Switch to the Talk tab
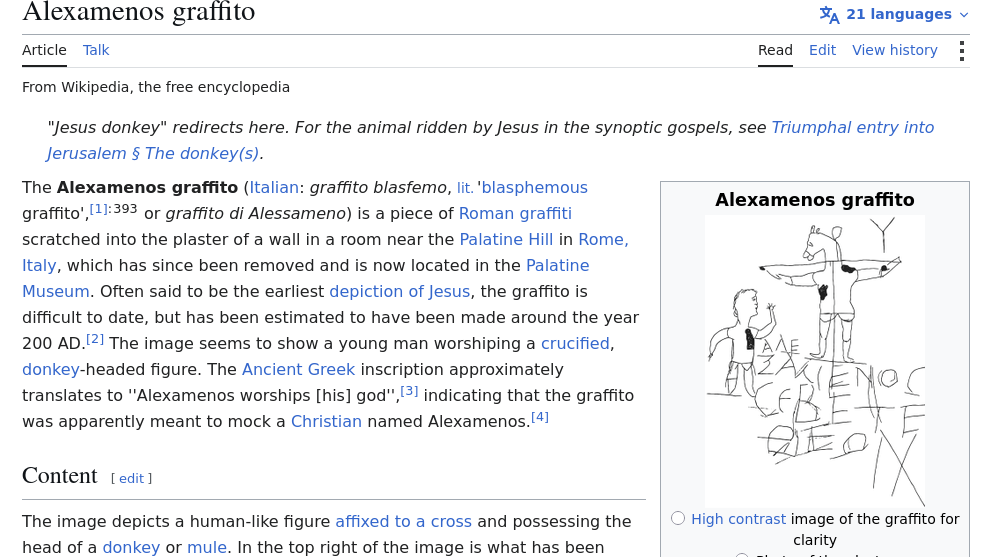Screen dimensions: 992x557 tap(96, 50)
